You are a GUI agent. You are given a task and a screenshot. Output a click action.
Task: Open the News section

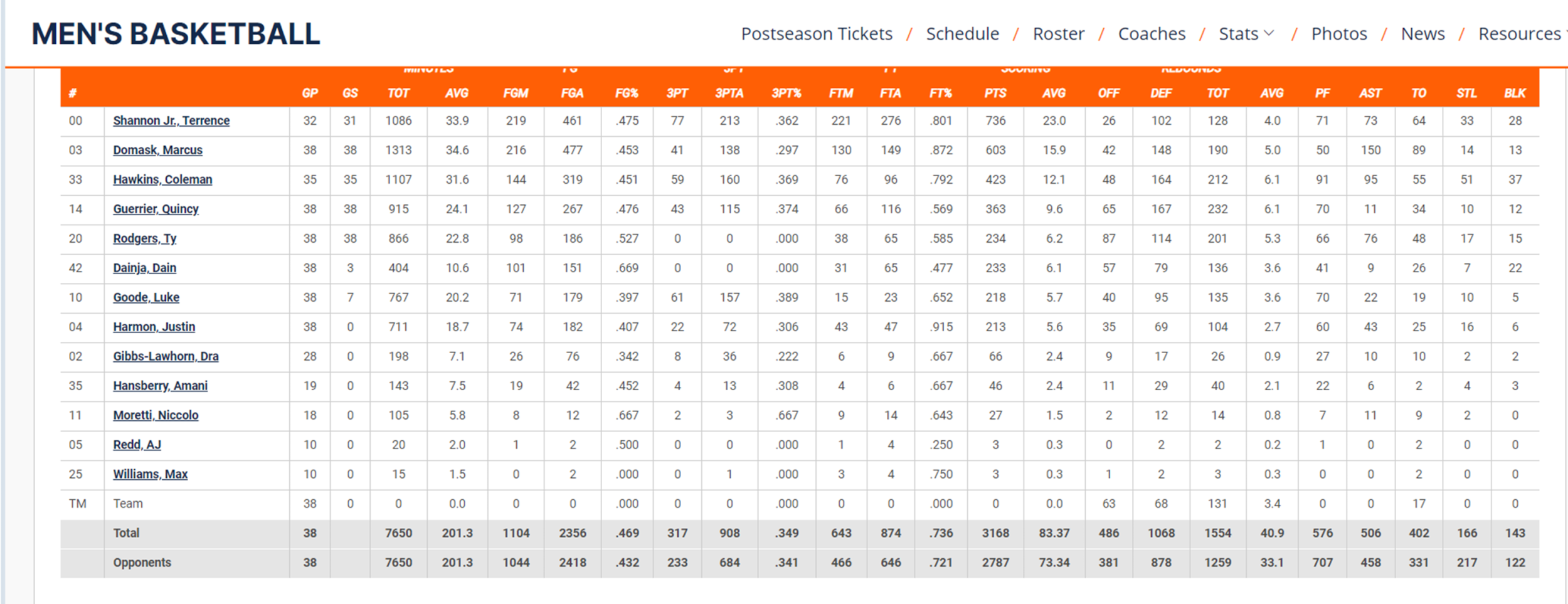(x=1422, y=34)
